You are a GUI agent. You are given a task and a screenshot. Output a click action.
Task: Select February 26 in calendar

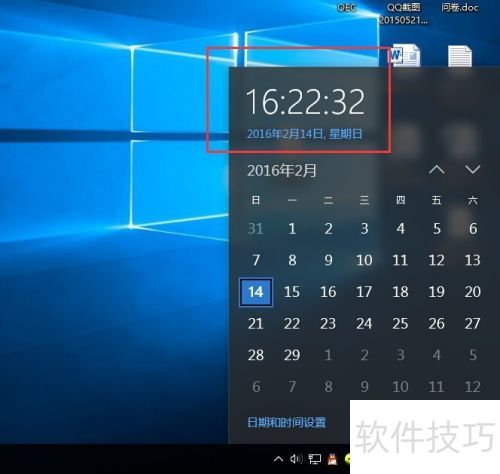pyautogui.click(x=437, y=324)
